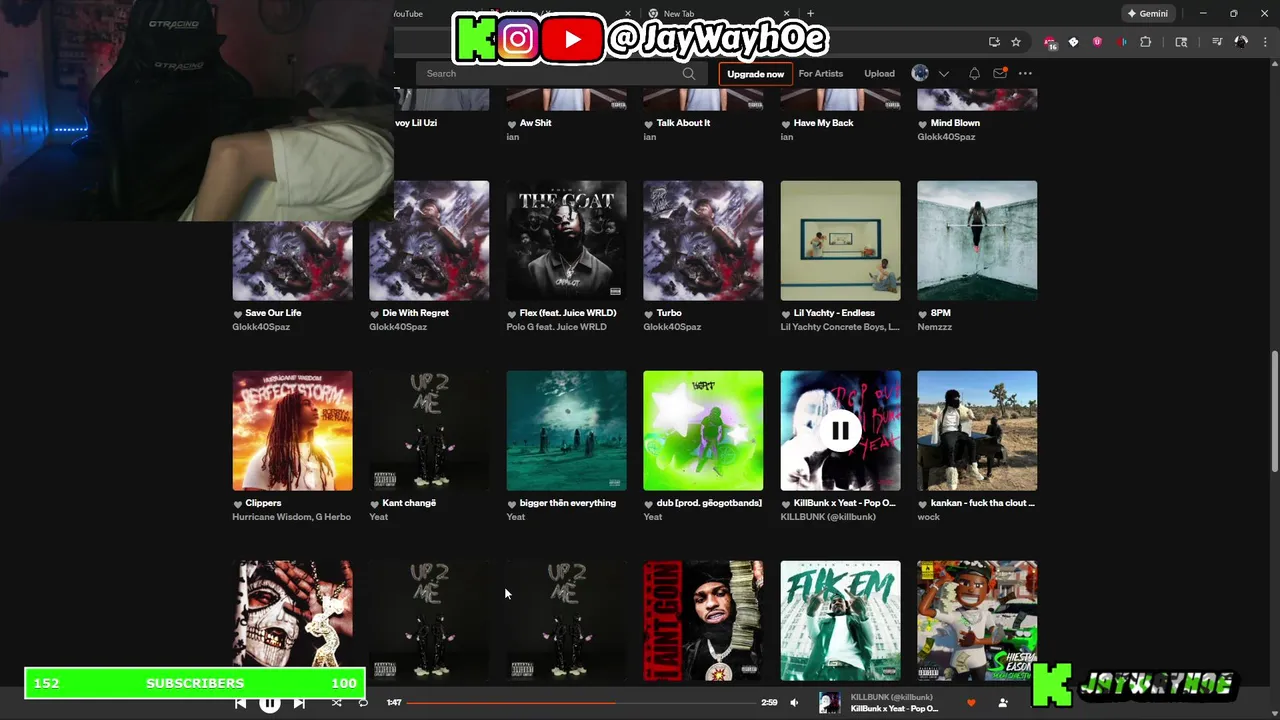Skip to the next track
Viewport: 1280px width, 720px height.
tap(299, 703)
